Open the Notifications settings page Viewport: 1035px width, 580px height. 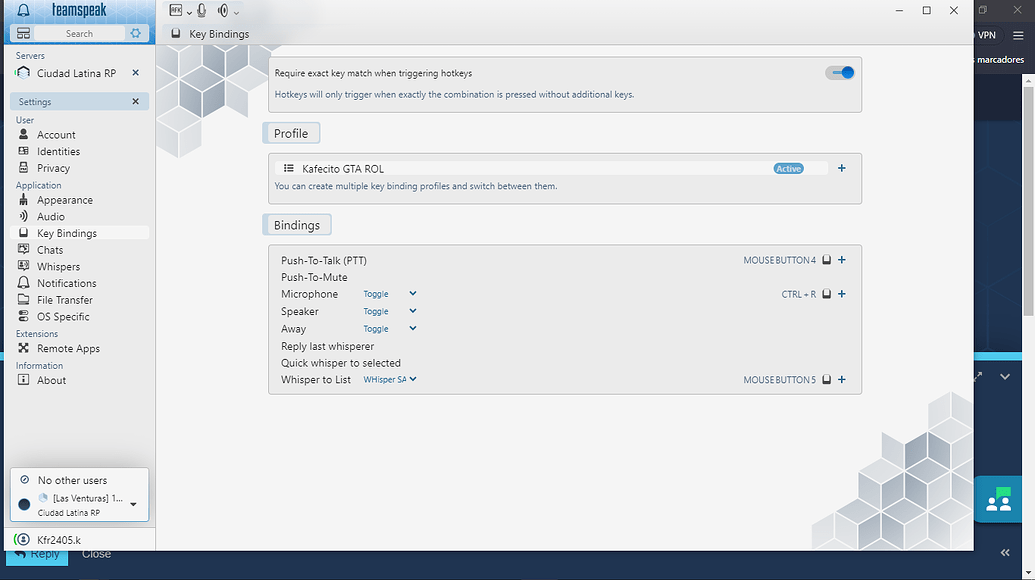point(66,283)
